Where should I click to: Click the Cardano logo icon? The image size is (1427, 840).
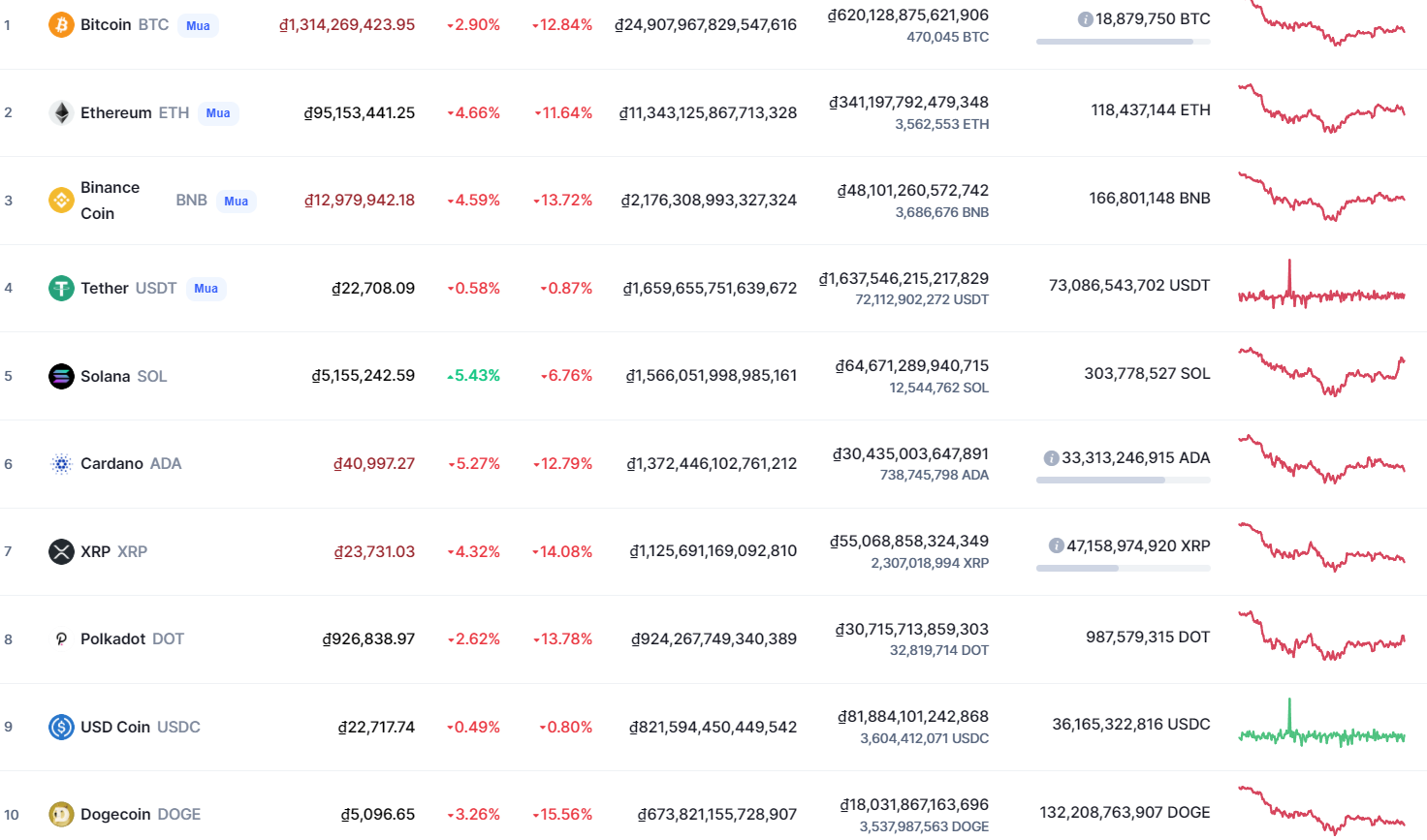pos(61,464)
